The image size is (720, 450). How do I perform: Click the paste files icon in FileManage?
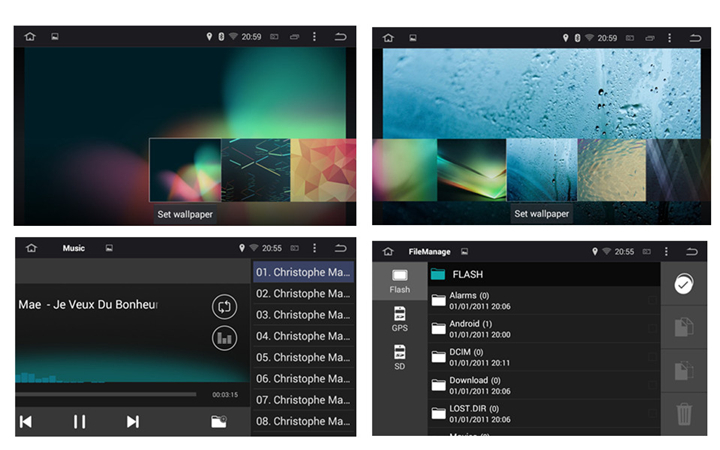point(683,370)
